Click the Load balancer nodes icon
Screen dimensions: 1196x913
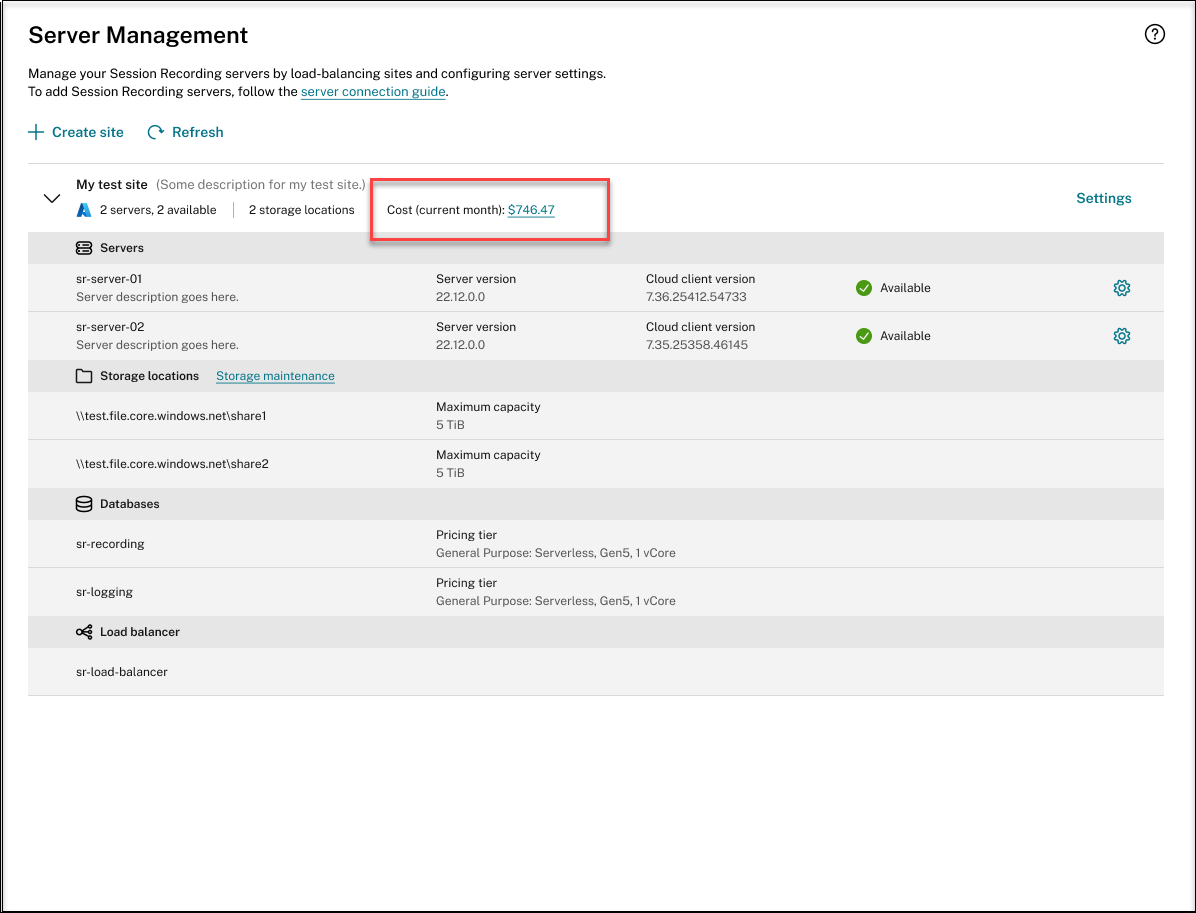(84, 632)
